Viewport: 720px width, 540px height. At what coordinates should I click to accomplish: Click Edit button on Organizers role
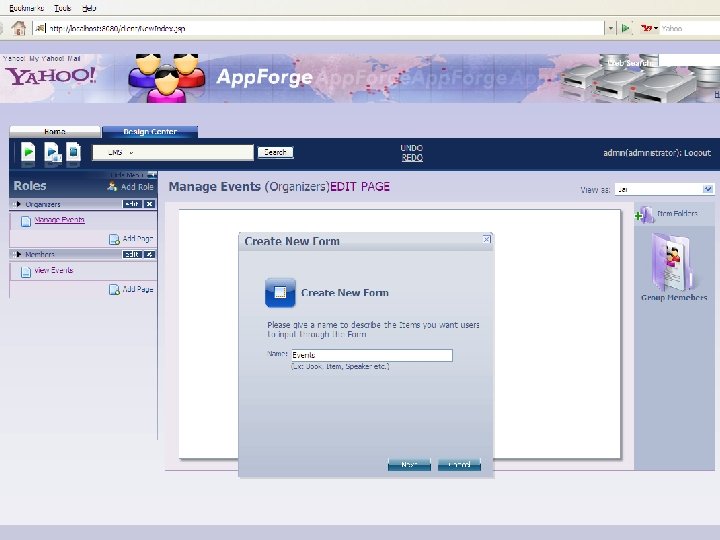(132, 204)
